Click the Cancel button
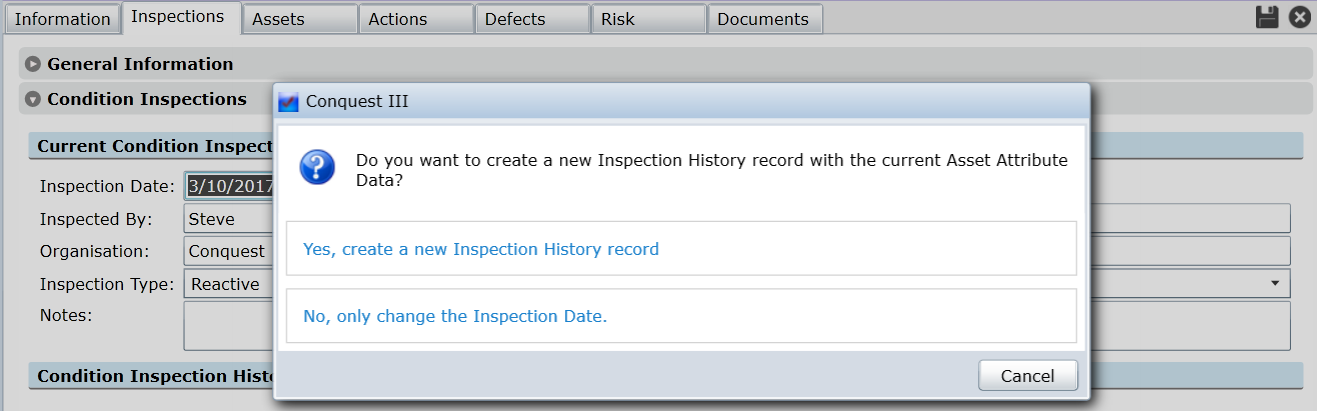This screenshot has width=1317, height=411. coord(1028,376)
